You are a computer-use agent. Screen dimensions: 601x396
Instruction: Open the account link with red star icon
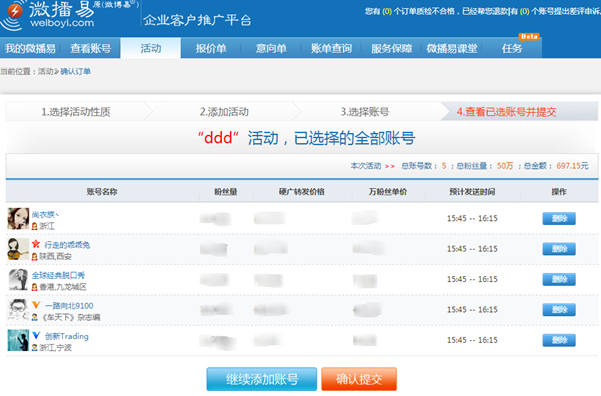click(x=67, y=245)
